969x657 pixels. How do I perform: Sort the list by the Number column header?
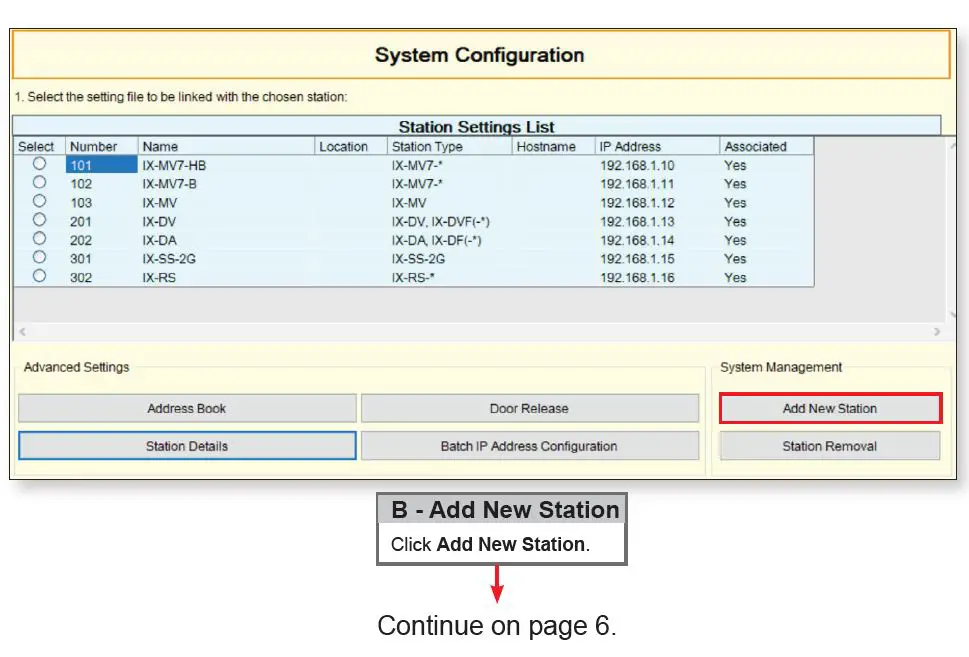[101, 146]
